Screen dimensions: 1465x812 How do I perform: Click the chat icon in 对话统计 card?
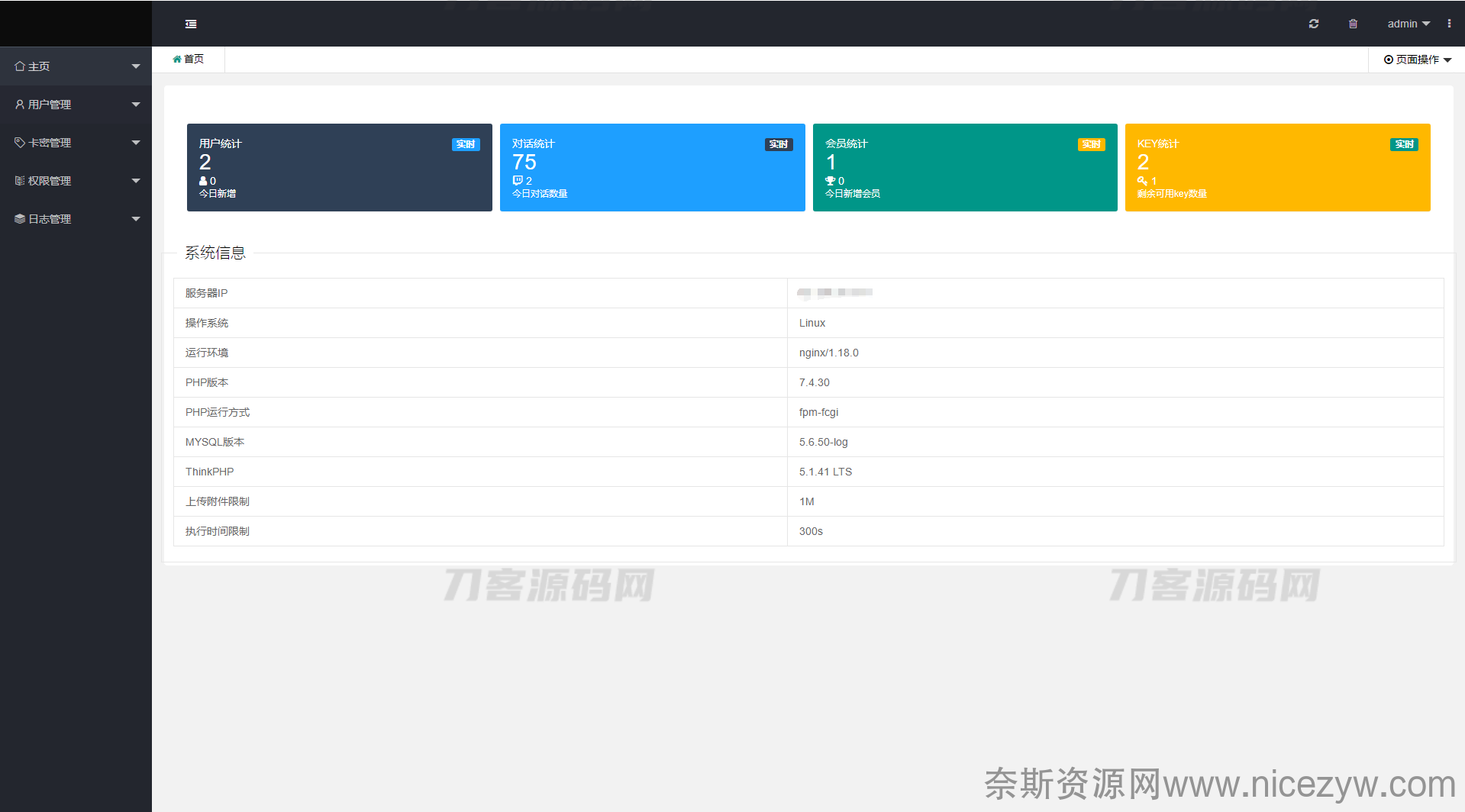pyautogui.click(x=518, y=181)
